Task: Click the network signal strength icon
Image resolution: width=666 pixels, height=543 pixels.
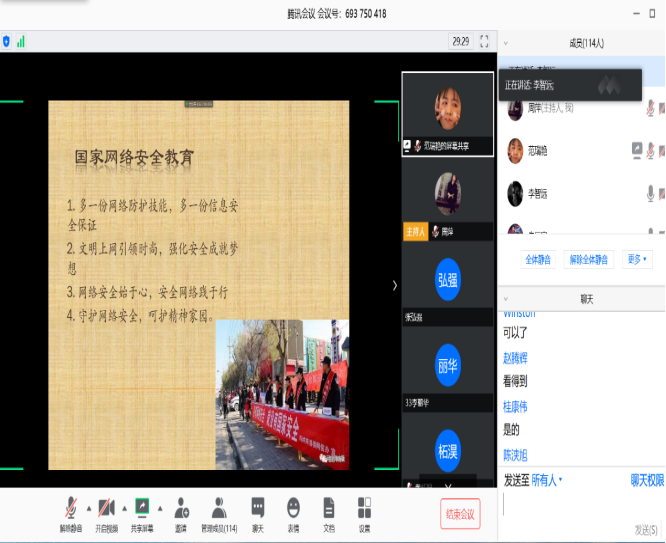Action: coord(21,41)
